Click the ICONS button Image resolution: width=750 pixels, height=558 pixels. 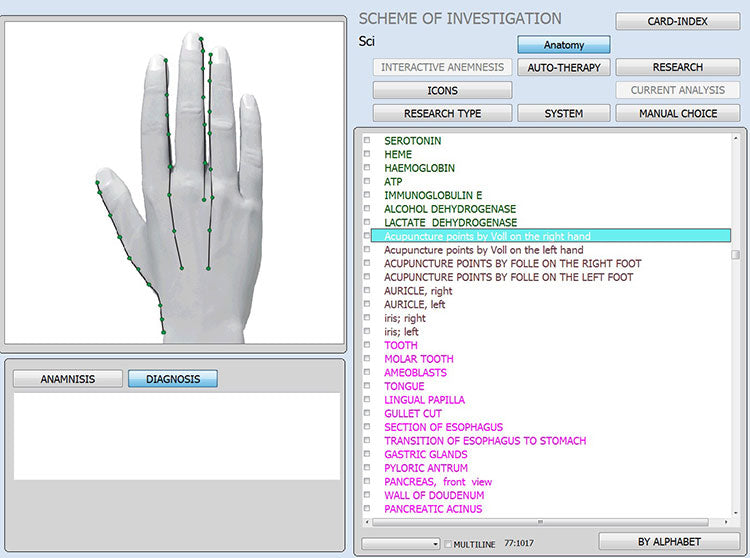(442, 91)
